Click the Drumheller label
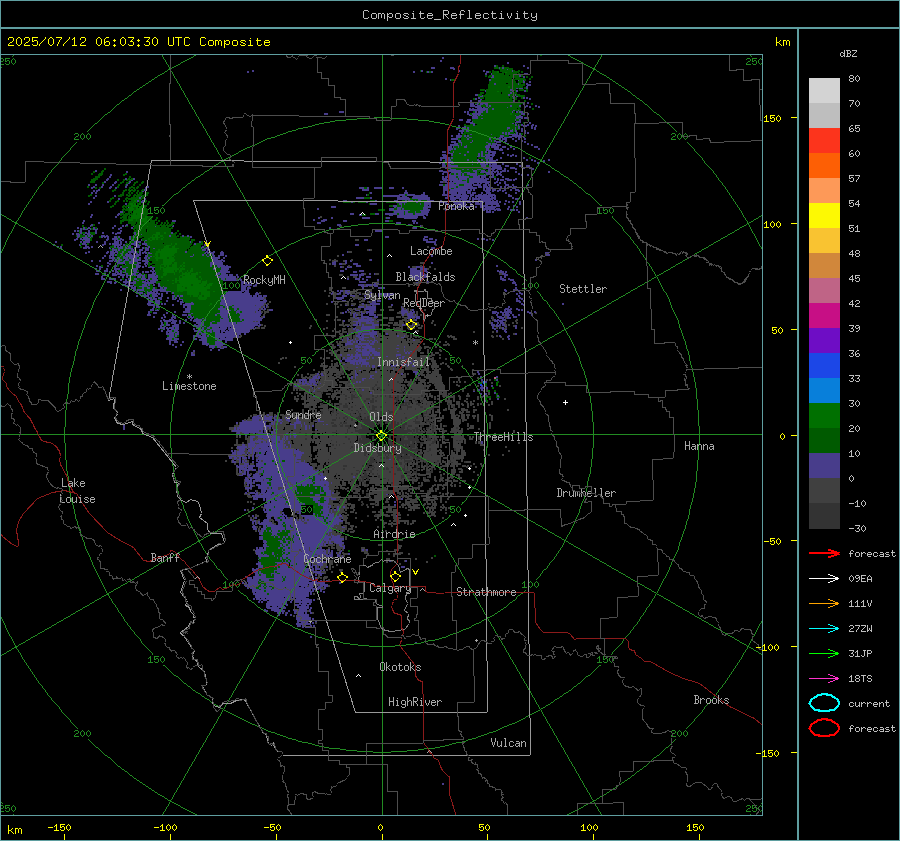 pos(586,493)
